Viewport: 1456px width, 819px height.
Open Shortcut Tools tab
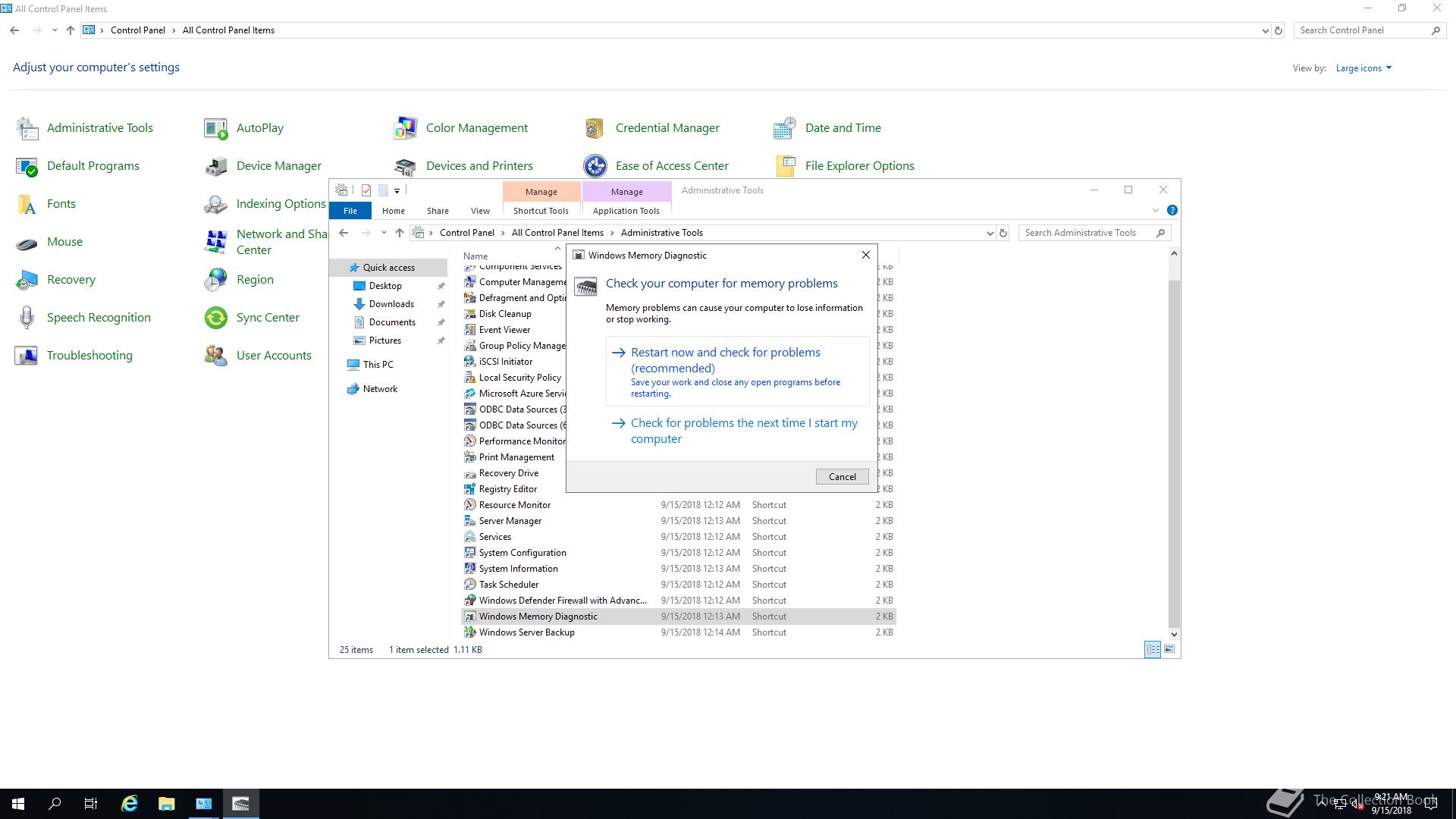point(541,211)
